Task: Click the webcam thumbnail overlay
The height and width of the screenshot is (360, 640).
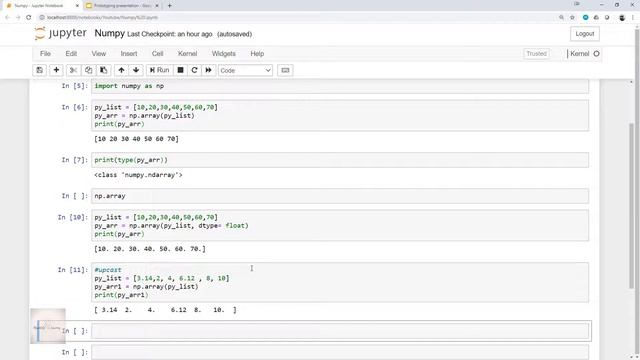Action: (48, 326)
